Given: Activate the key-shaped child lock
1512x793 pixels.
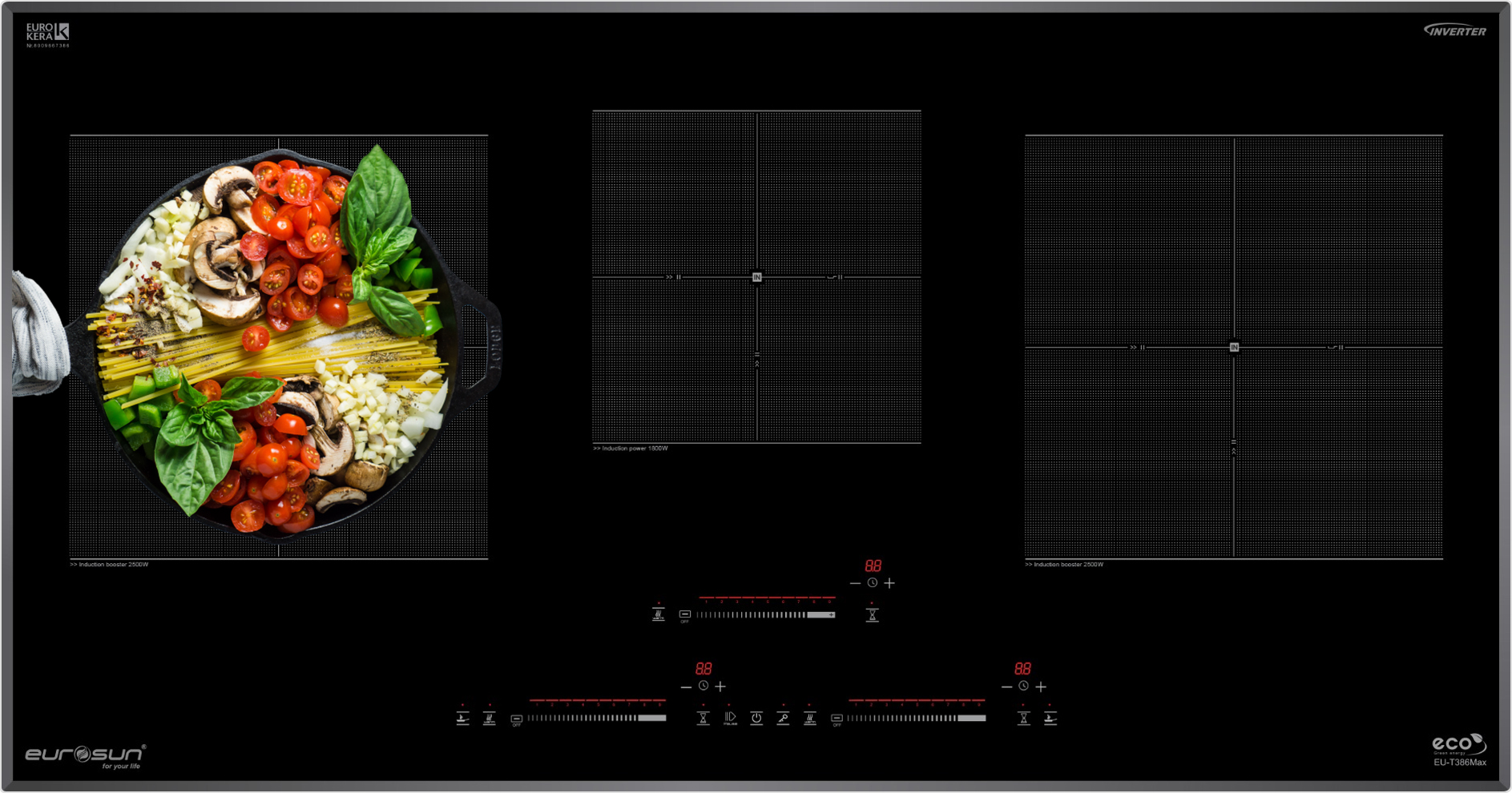Looking at the screenshot, I should (783, 718).
